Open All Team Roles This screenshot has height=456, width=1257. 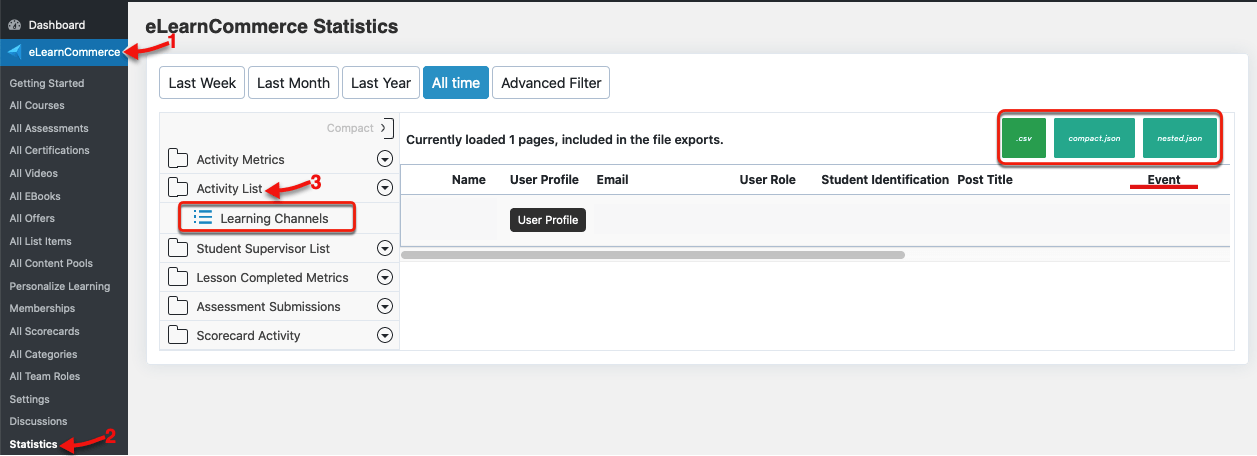pyautogui.click(x=45, y=376)
